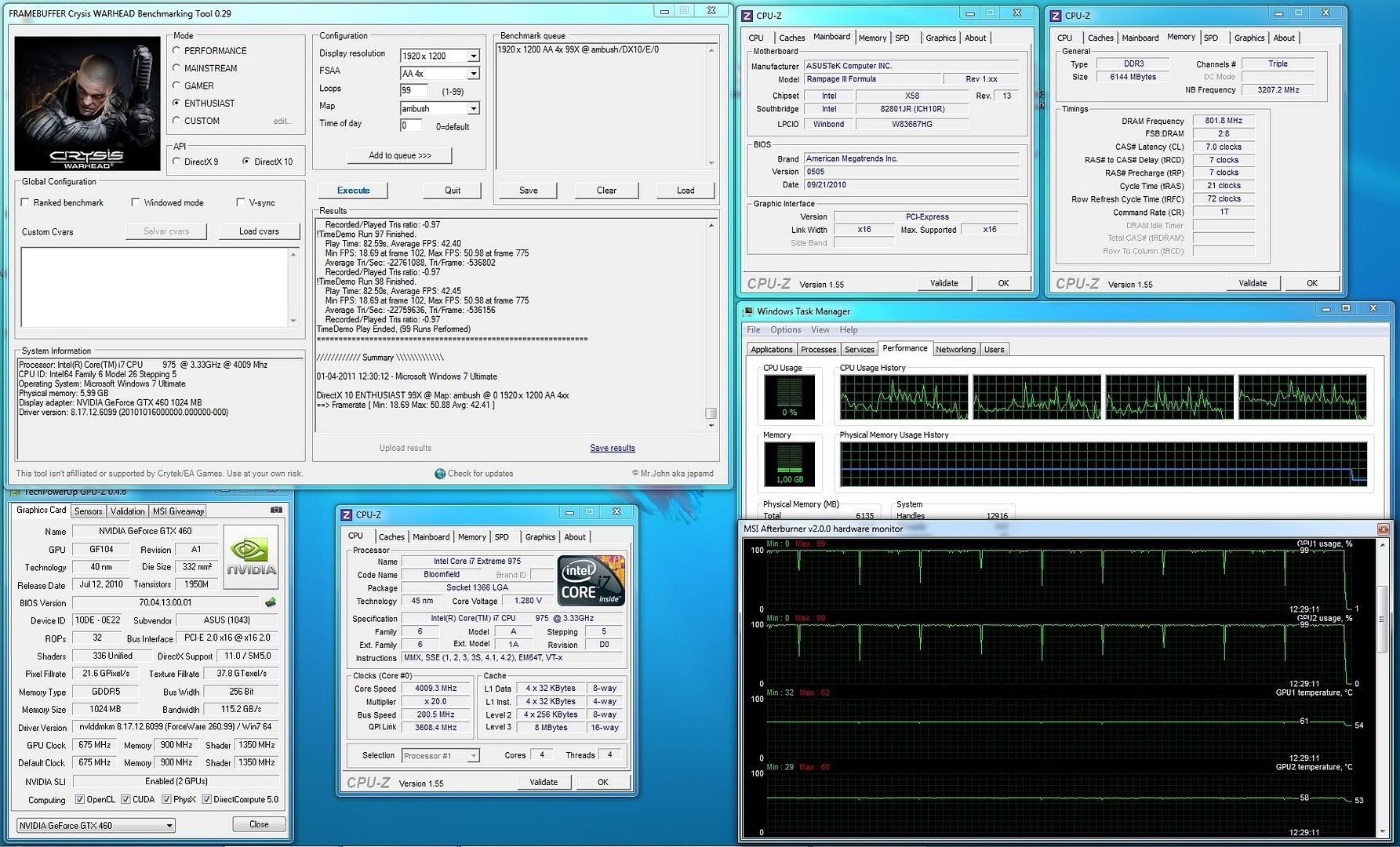This screenshot has height=847, width=1400.
Task: Click inside the Custom Cvars text area
Action: coord(155,287)
